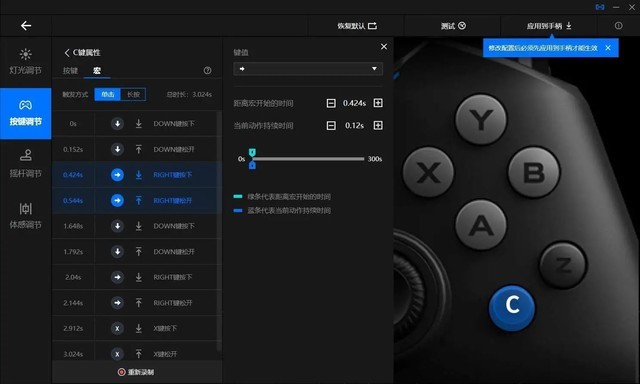This screenshot has width=640, height=384.
Task: Go back from C键属性 panel
Action: [67, 53]
